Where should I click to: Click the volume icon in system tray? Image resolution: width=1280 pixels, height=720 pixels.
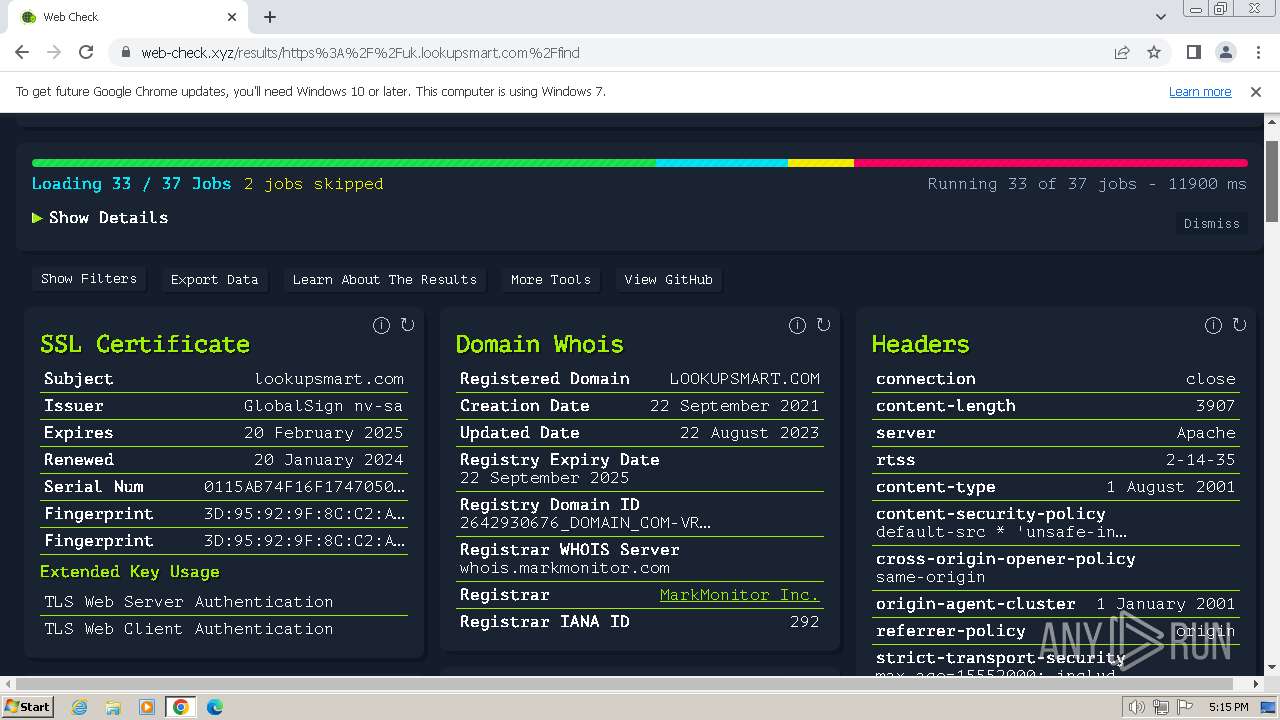click(x=1137, y=707)
